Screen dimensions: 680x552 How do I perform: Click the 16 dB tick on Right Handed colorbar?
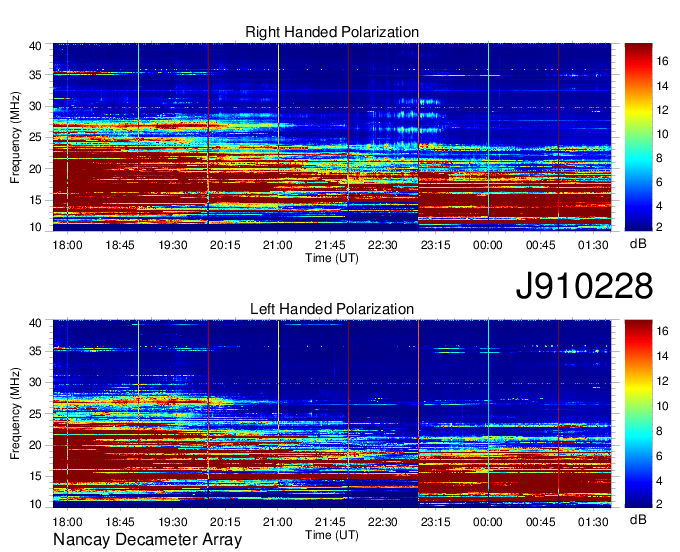click(x=662, y=62)
